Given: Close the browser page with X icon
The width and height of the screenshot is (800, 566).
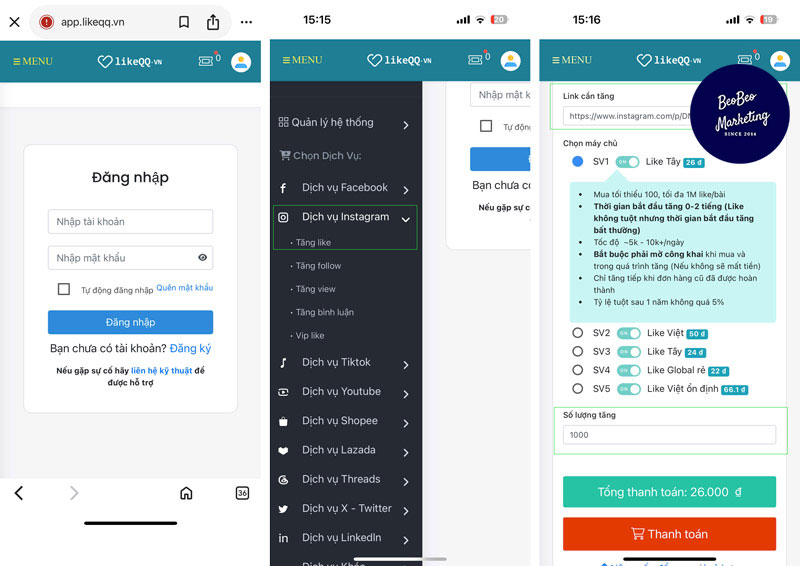Looking at the screenshot, I should point(14,22).
